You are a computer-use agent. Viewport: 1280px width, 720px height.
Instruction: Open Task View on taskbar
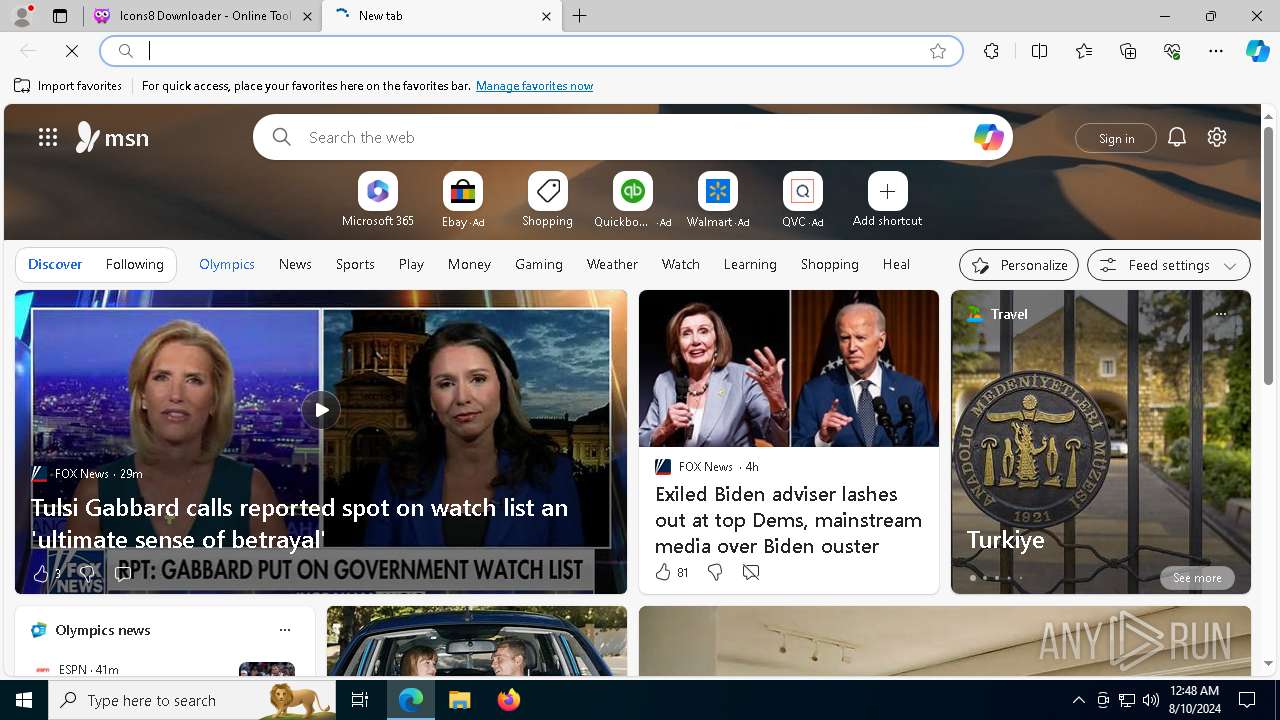[x=360, y=700]
